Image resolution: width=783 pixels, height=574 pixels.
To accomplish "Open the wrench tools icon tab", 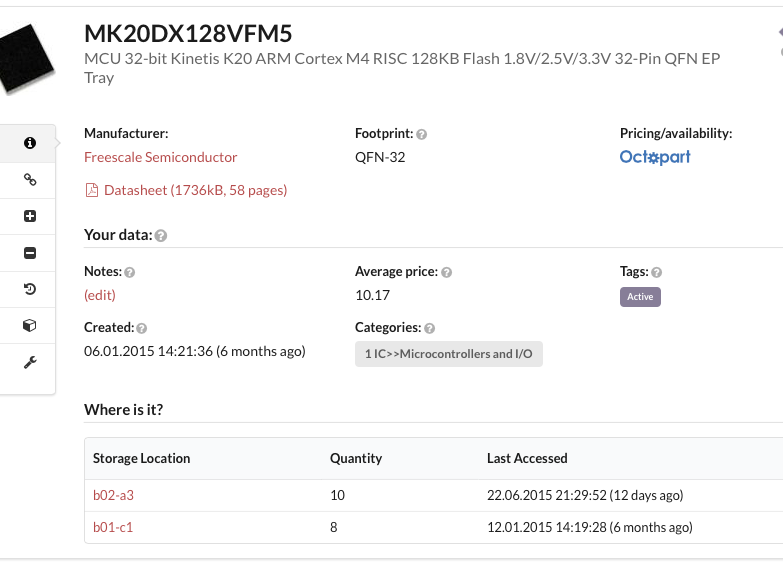I will [x=29, y=362].
